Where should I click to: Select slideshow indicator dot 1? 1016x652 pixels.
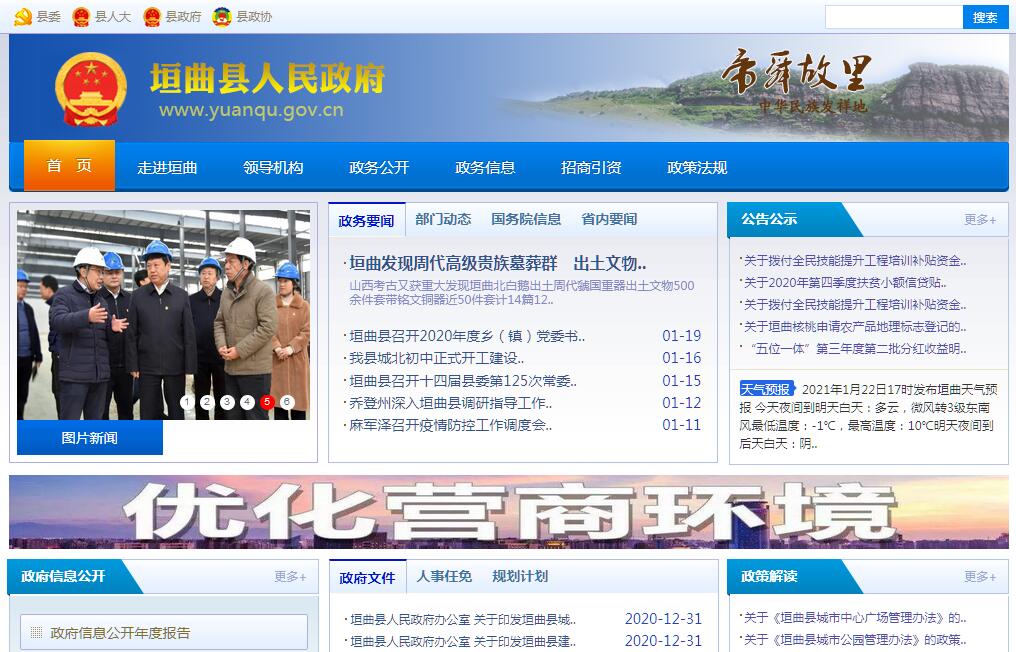point(187,402)
